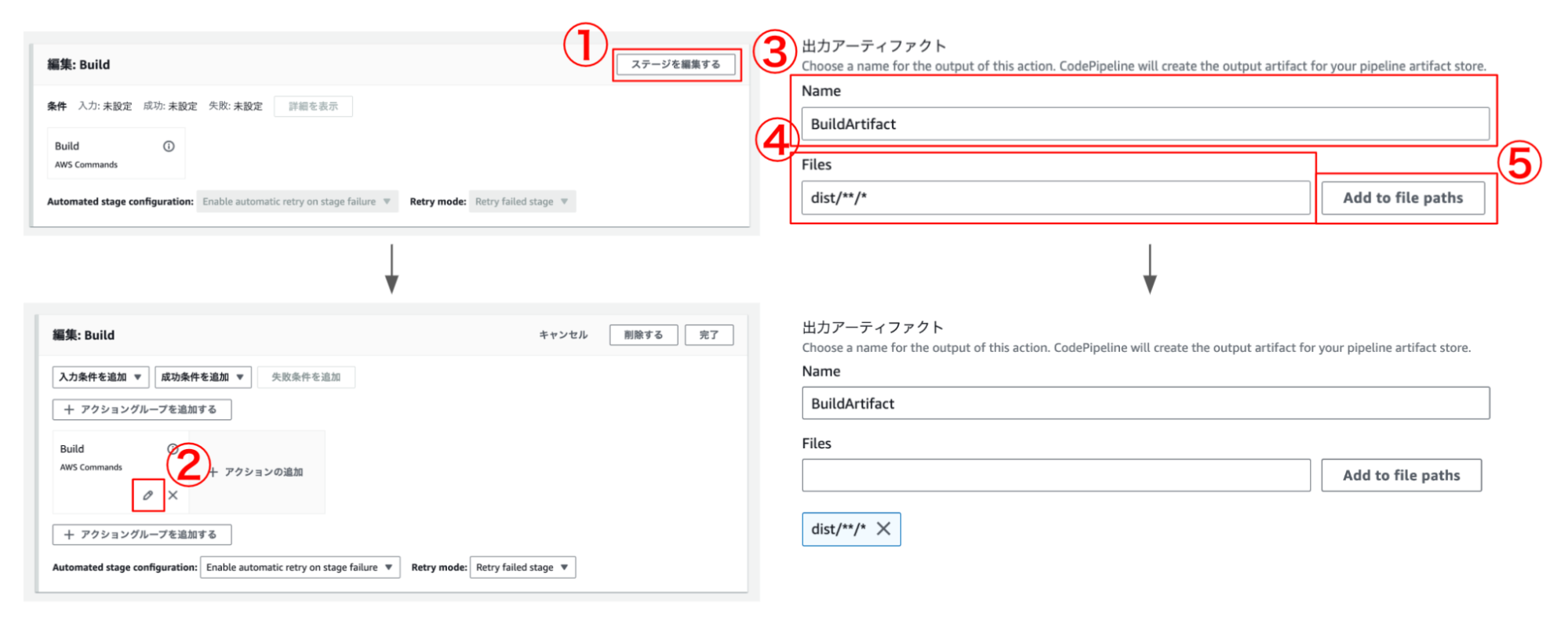The width and height of the screenshot is (1568, 631).
Task: Click the upper アクショングループを追加する plus button
Action: [141, 410]
